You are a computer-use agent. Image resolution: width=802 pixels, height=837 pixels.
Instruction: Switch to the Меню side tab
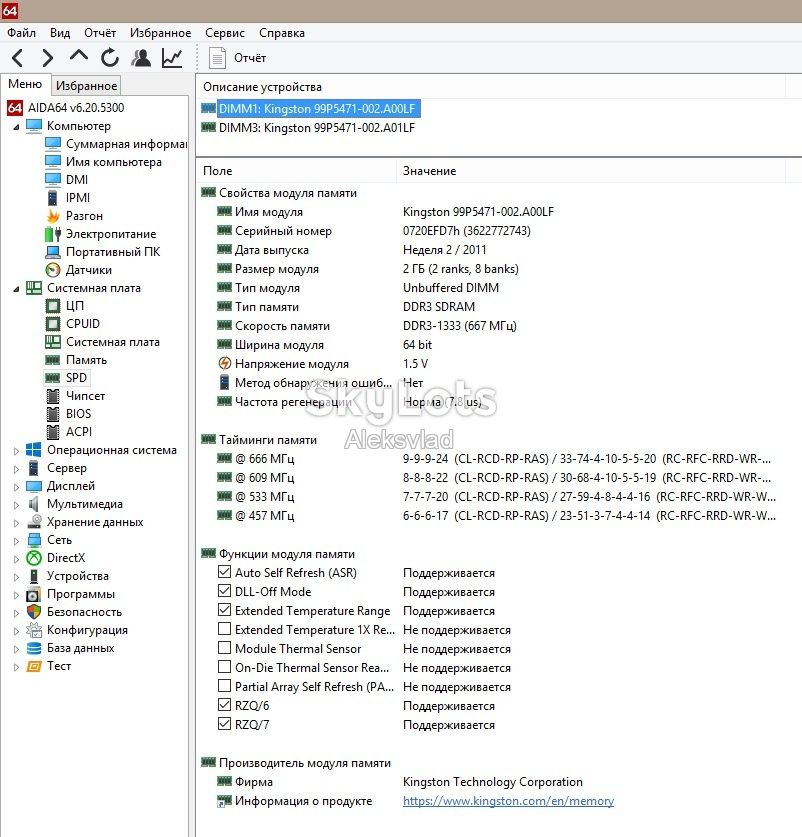[x=25, y=84]
